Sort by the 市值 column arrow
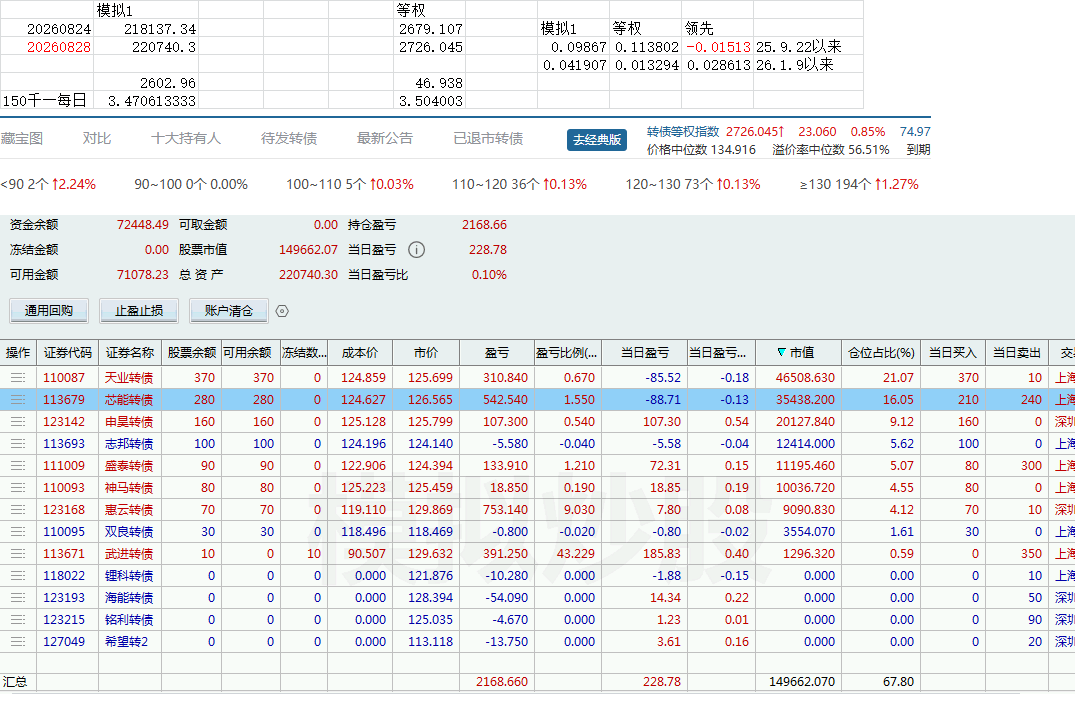This screenshot has width=1079, height=712. click(781, 353)
